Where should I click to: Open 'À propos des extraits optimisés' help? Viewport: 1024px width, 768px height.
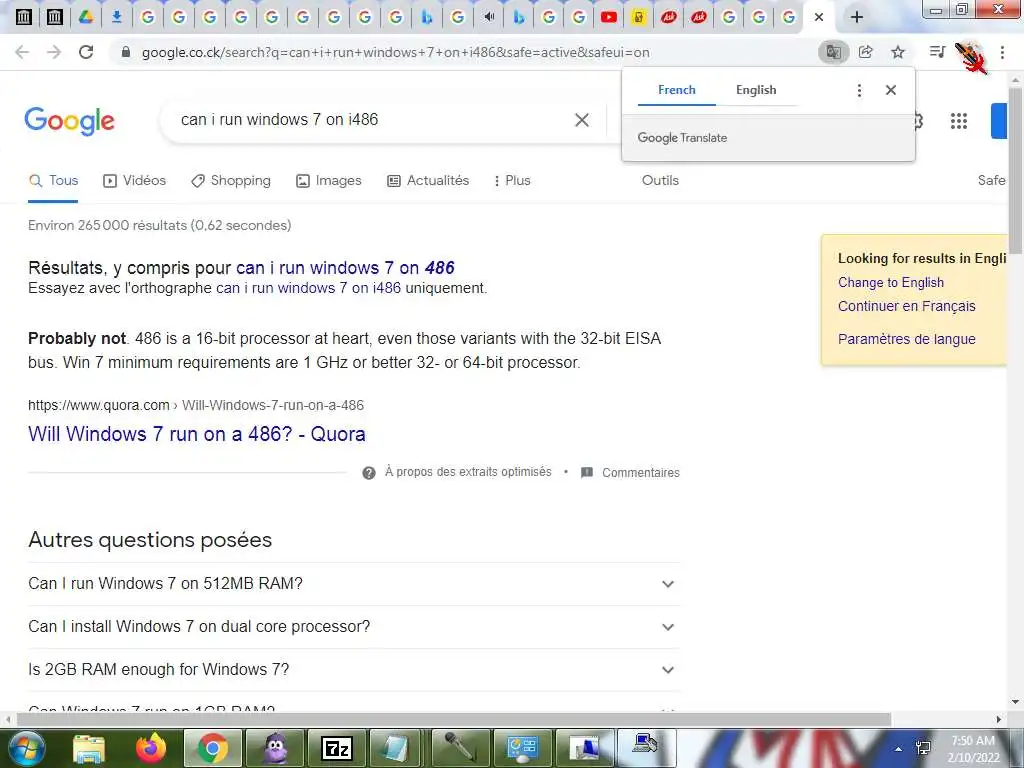tap(468, 472)
